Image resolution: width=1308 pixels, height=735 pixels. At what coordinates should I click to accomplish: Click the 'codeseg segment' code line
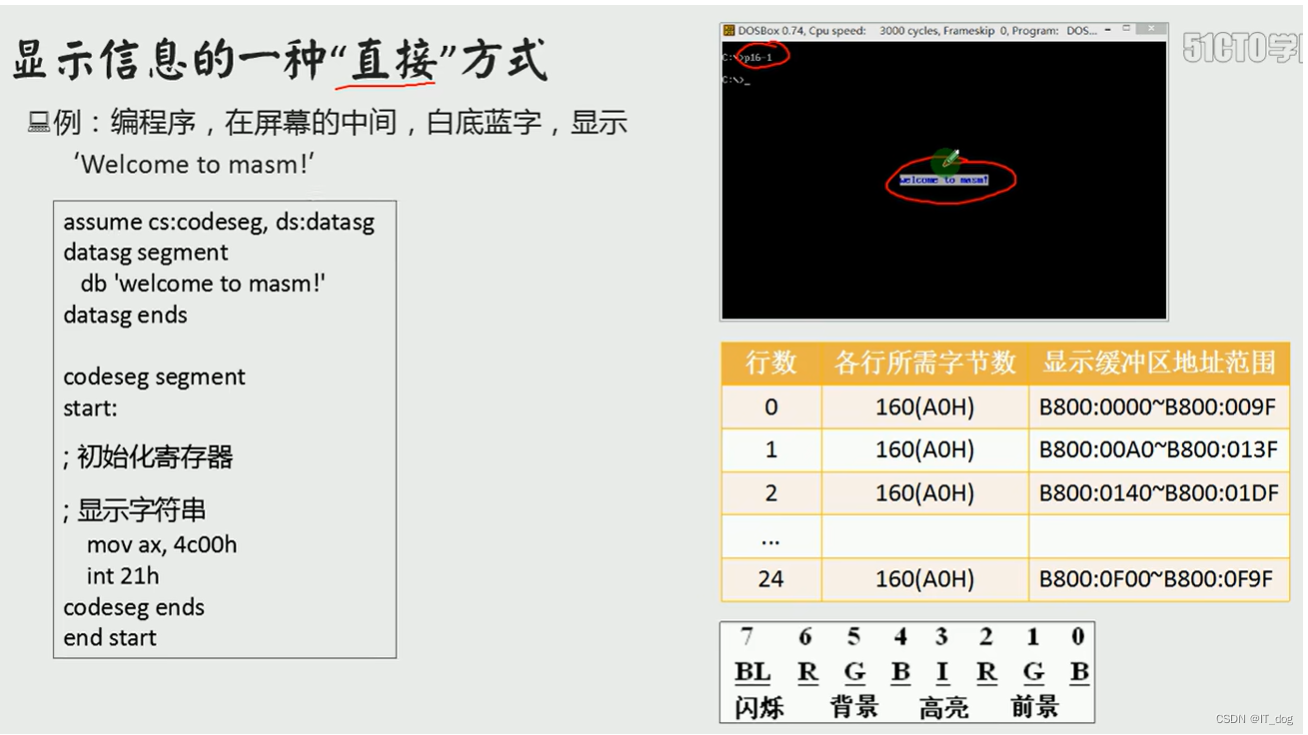coord(154,377)
